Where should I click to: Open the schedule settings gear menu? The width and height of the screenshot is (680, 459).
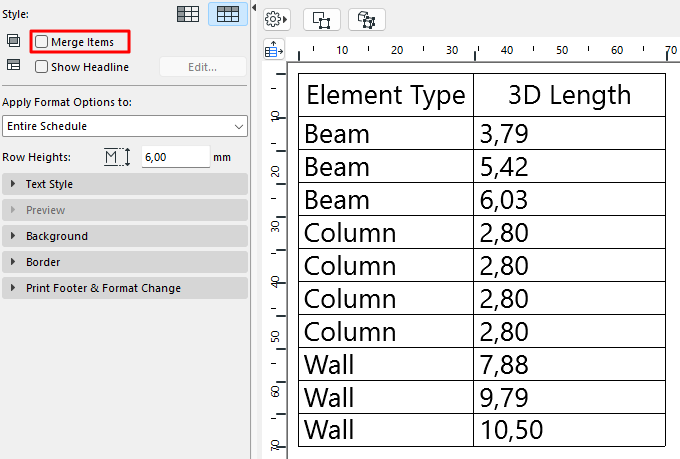276,19
